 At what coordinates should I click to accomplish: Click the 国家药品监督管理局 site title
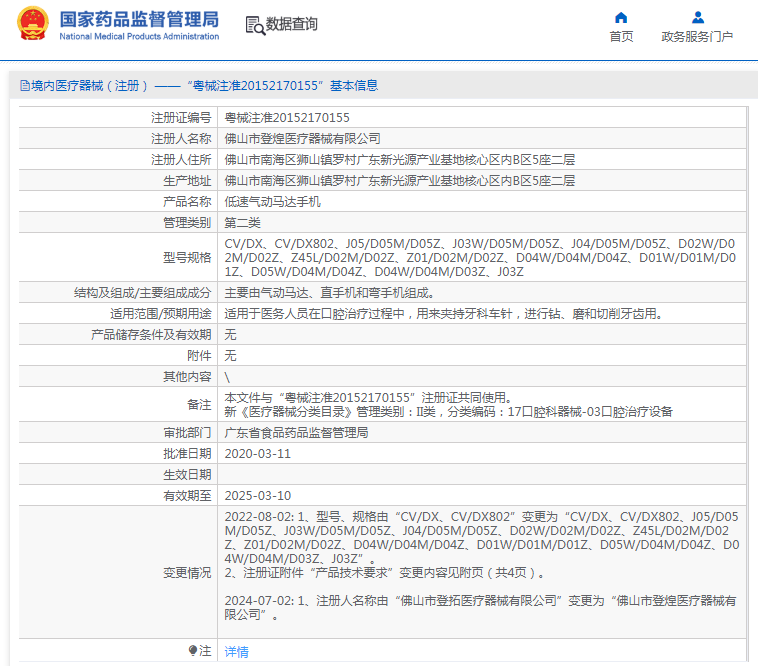click(x=139, y=19)
